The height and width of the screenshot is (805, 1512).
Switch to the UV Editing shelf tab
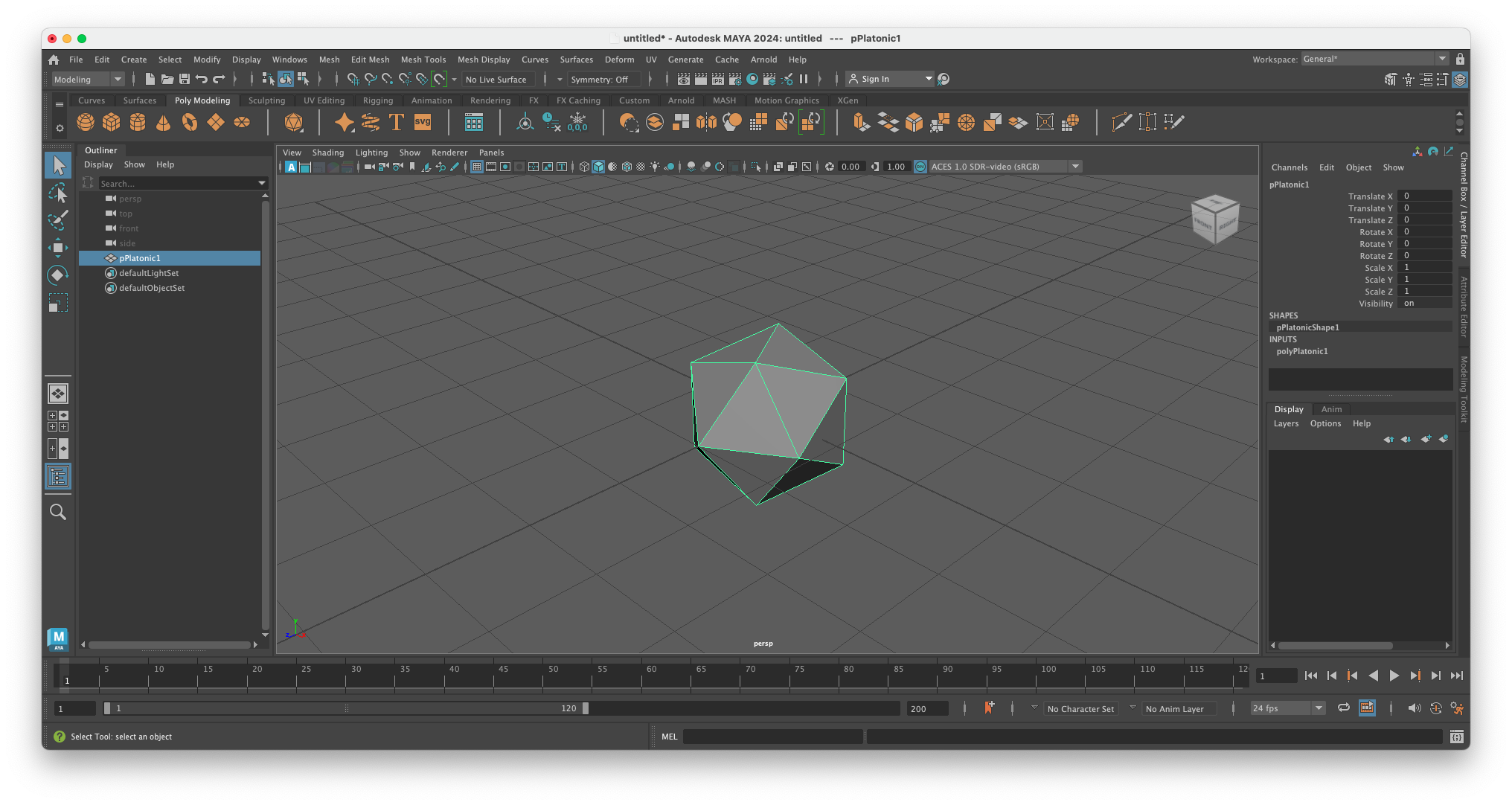click(x=324, y=100)
